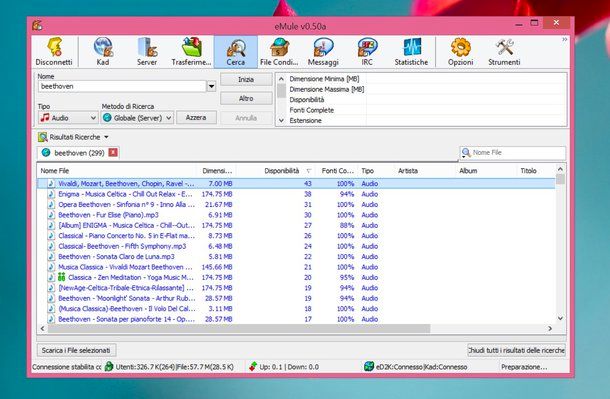Click the Risultati Ricerche icon
The image size is (610, 399).
[42, 137]
